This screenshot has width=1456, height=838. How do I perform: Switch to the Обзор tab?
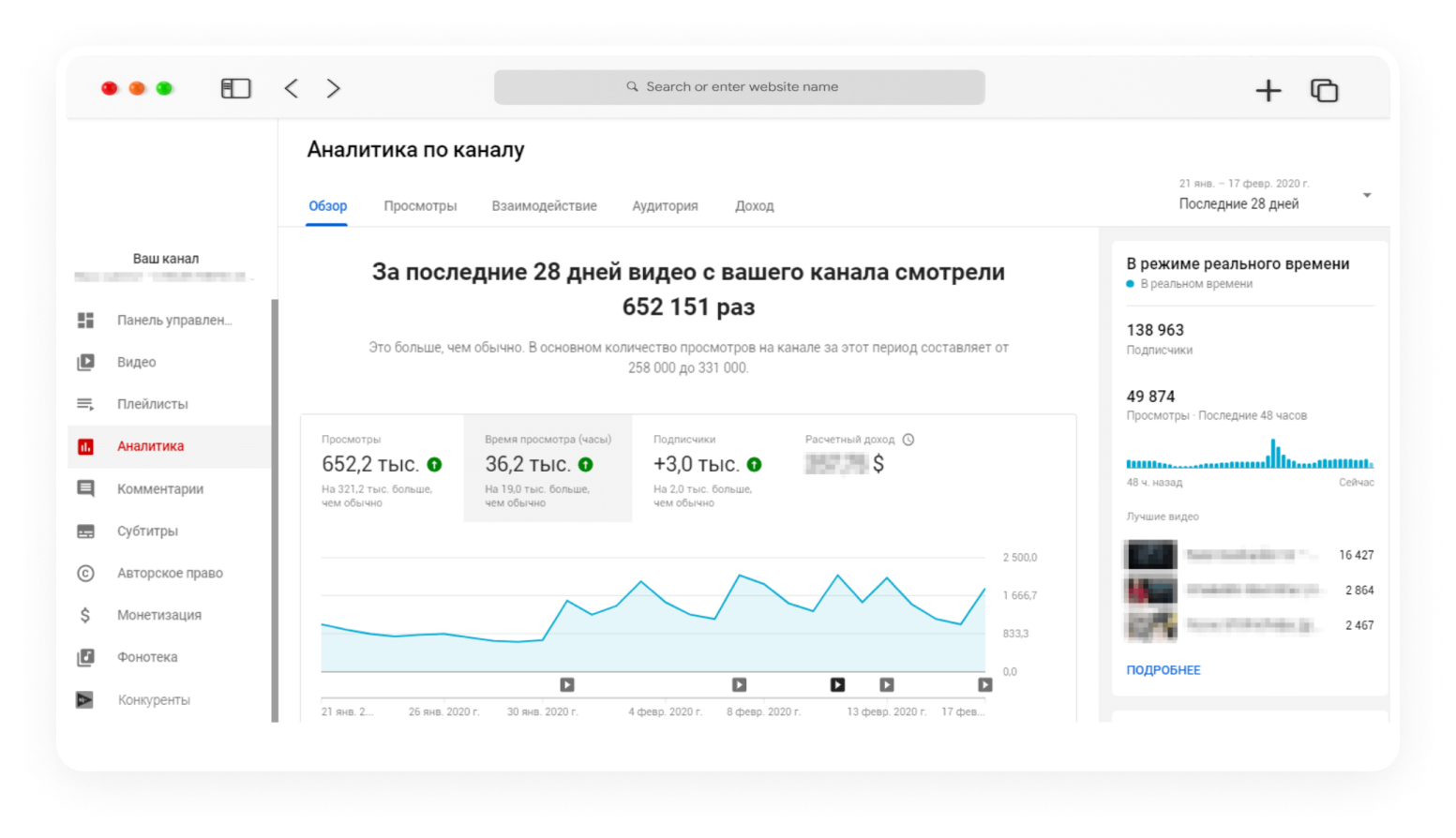point(328,206)
